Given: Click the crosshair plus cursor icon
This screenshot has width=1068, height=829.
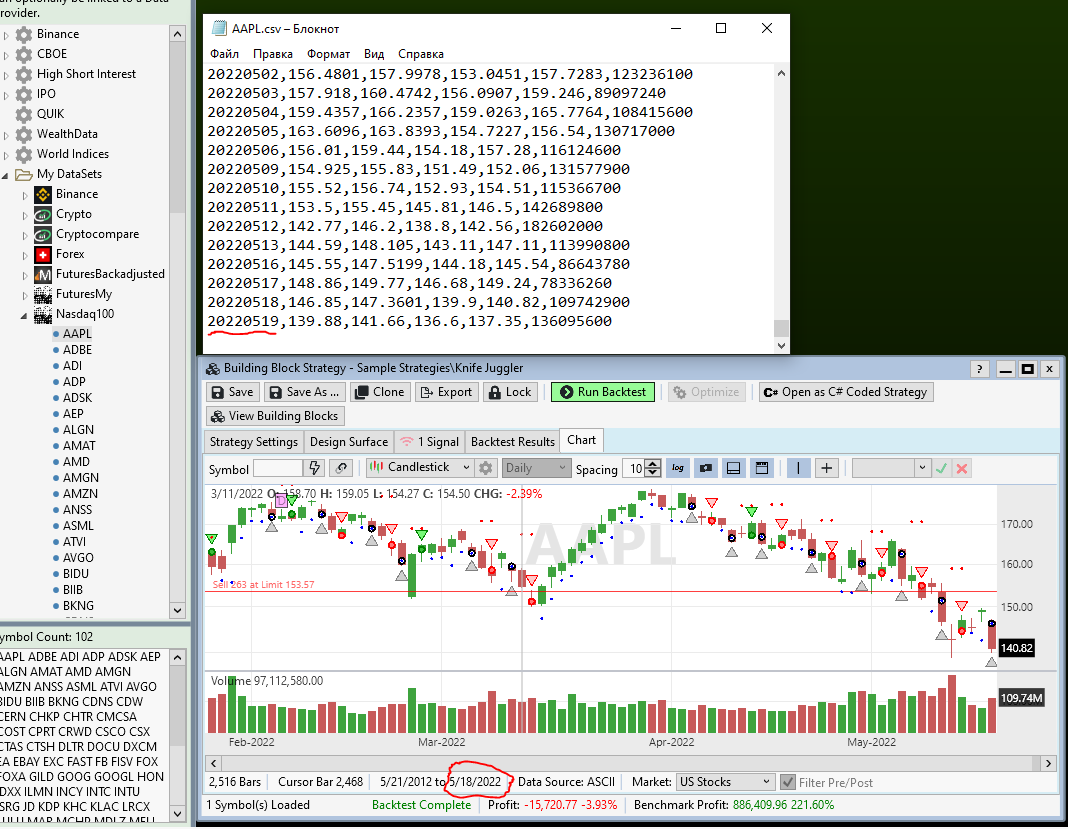Looking at the screenshot, I should tap(827, 468).
